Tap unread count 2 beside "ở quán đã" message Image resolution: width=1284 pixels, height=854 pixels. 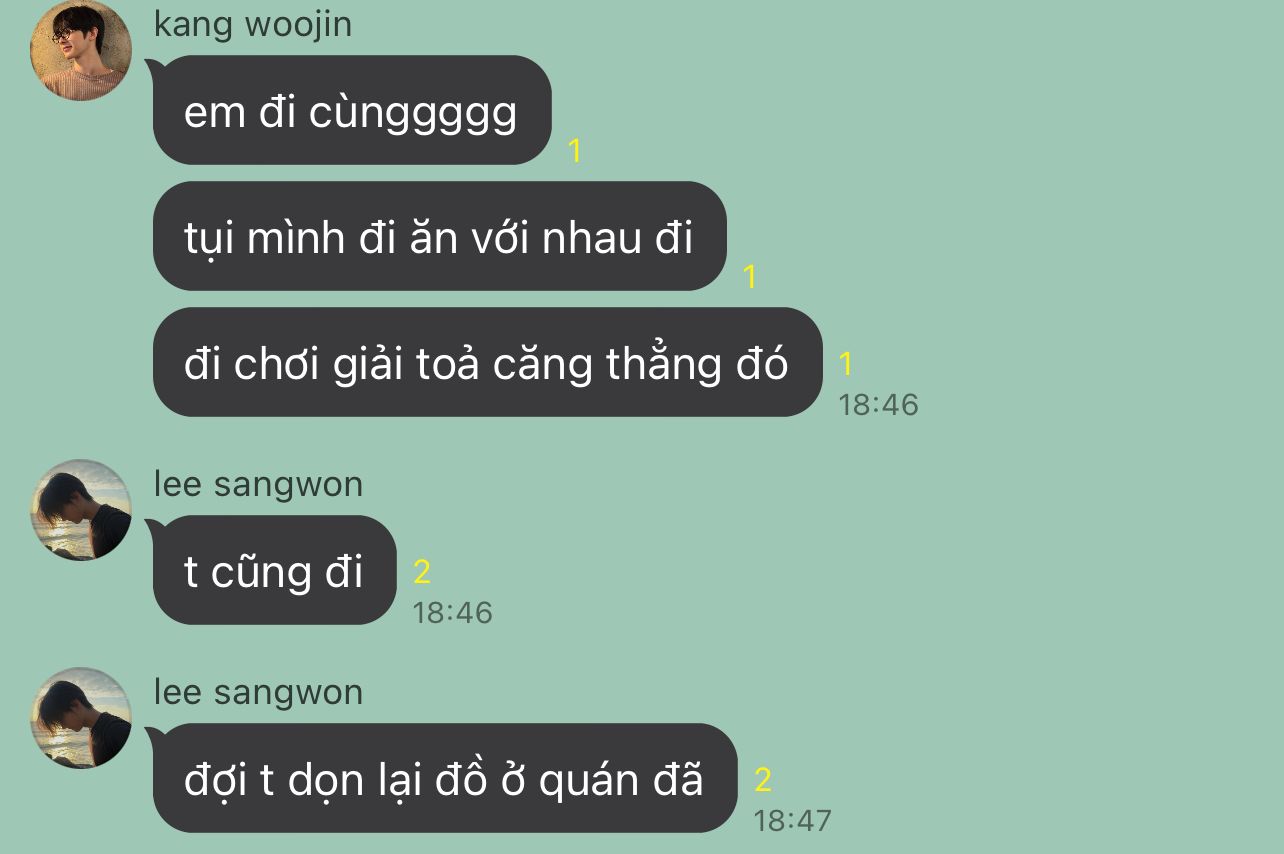pos(763,780)
